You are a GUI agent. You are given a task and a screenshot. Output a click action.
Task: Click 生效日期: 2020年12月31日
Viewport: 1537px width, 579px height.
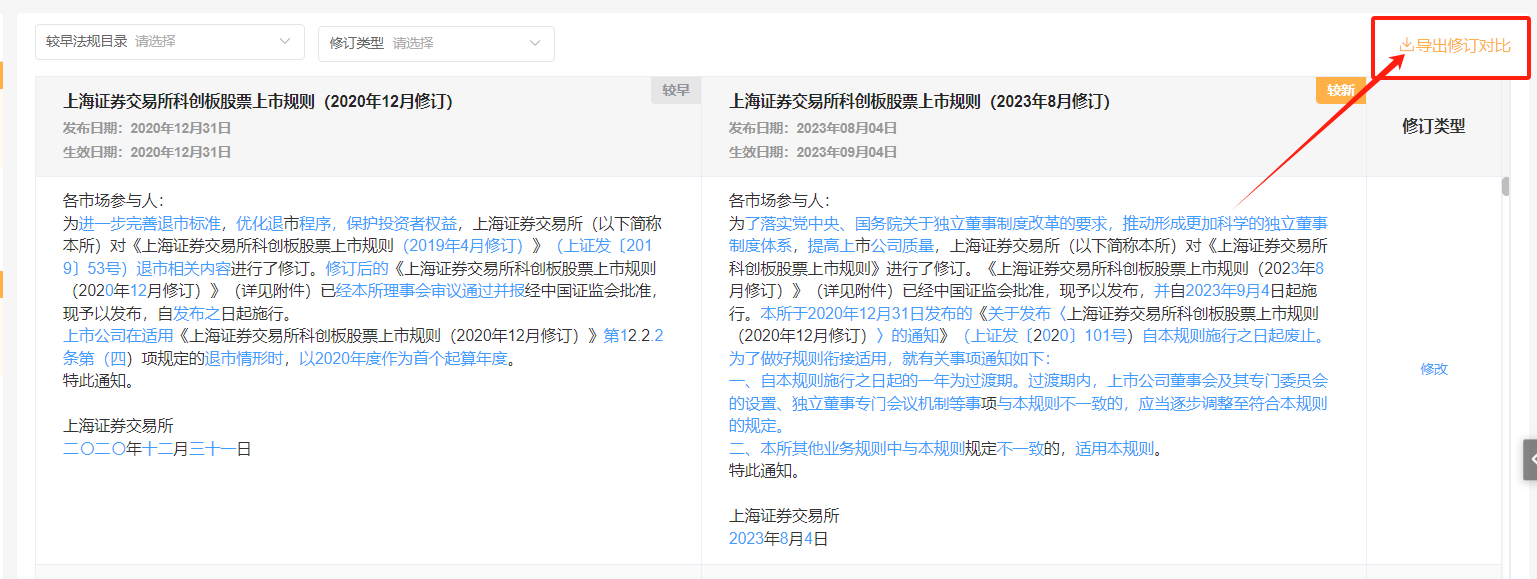tap(147, 152)
